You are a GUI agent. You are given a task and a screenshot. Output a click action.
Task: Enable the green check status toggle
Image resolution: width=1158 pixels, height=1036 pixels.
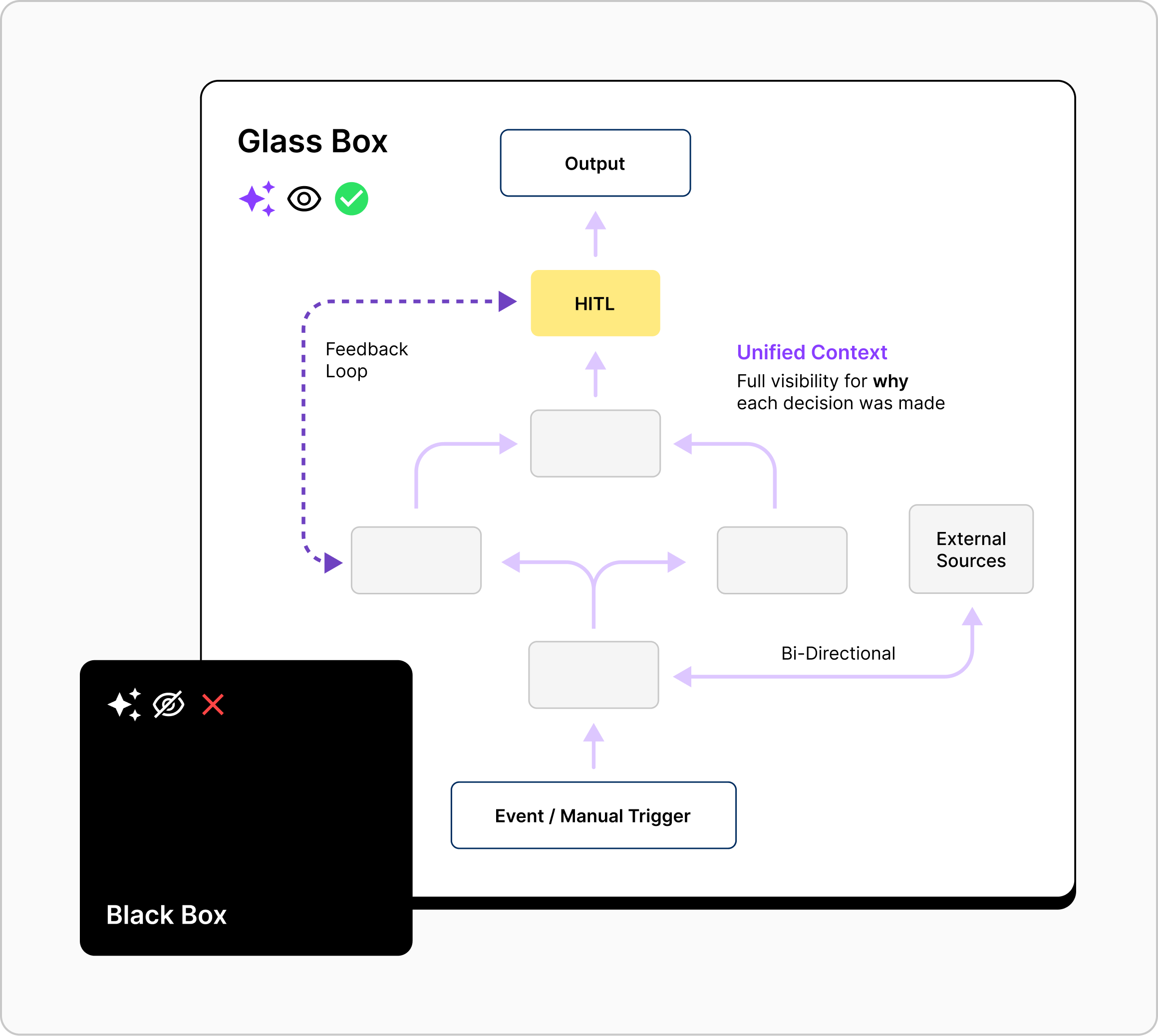(351, 198)
